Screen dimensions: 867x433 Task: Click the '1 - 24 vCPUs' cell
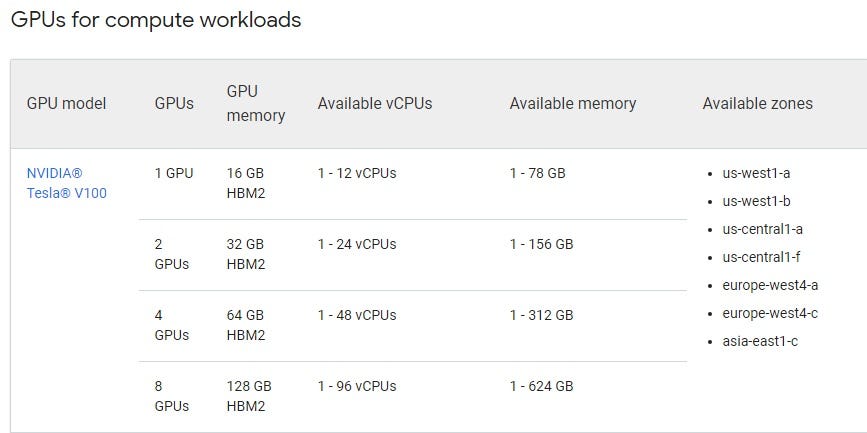357,244
